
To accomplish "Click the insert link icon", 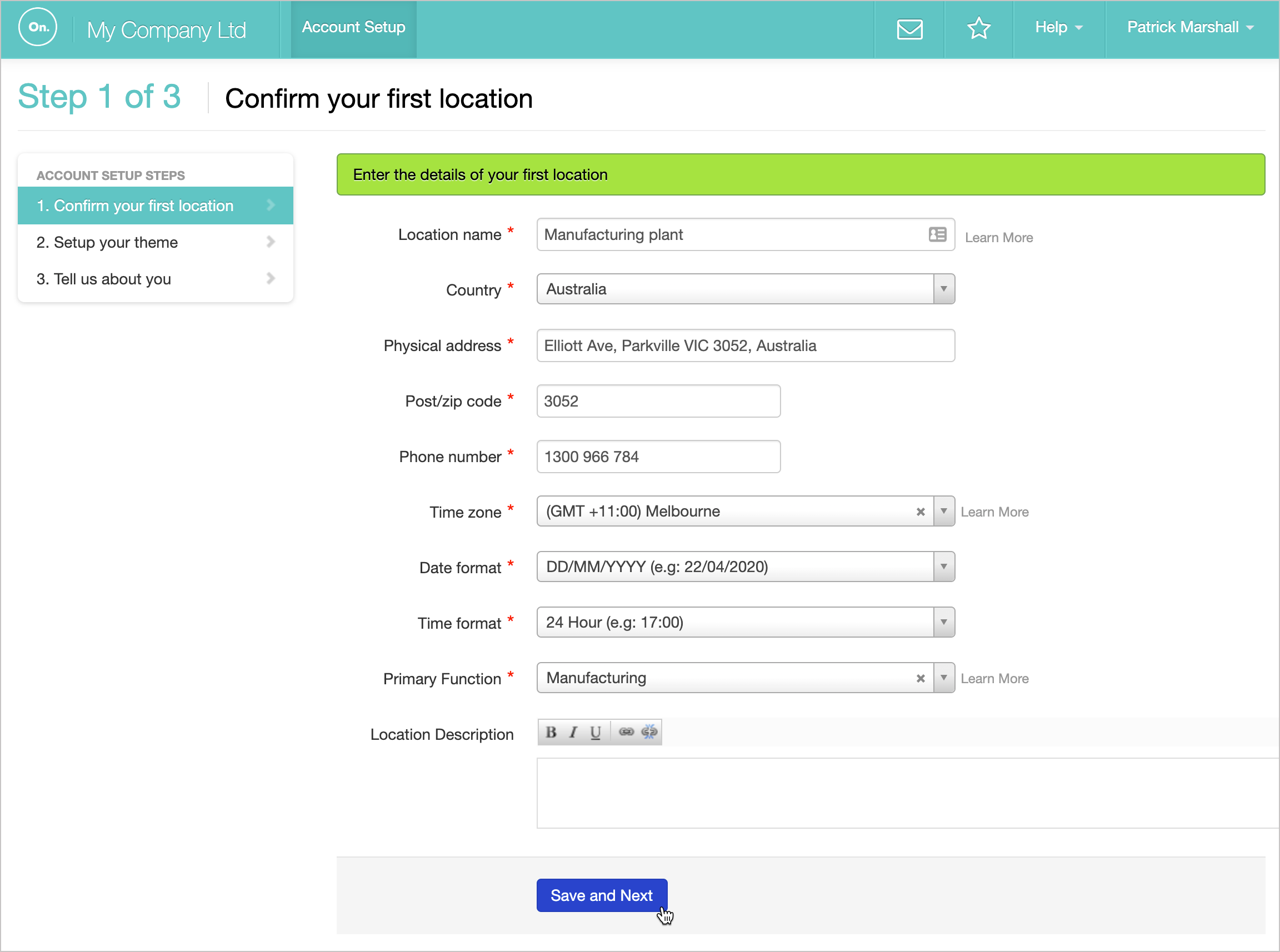I will tap(626, 732).
